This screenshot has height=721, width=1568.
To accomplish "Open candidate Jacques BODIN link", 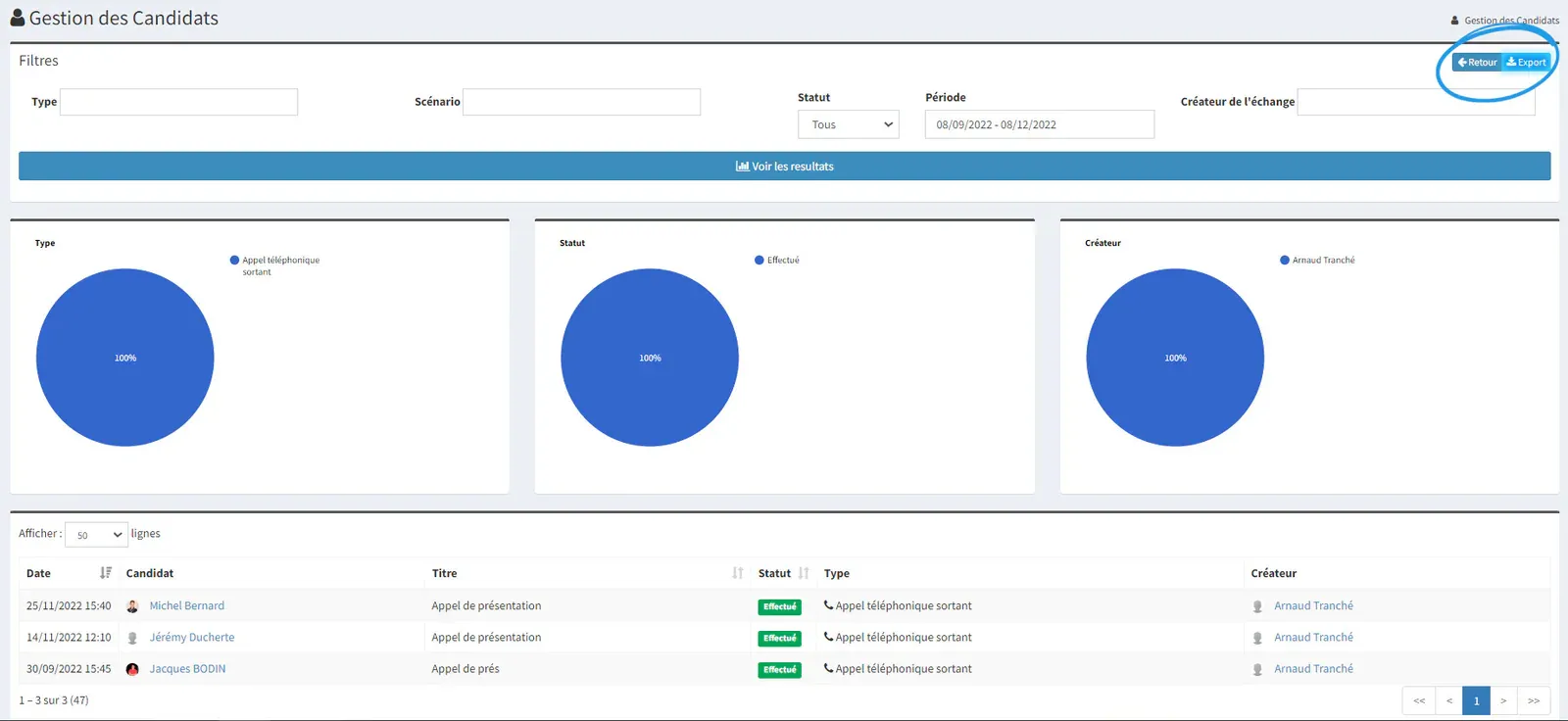I will click(187, 668).
